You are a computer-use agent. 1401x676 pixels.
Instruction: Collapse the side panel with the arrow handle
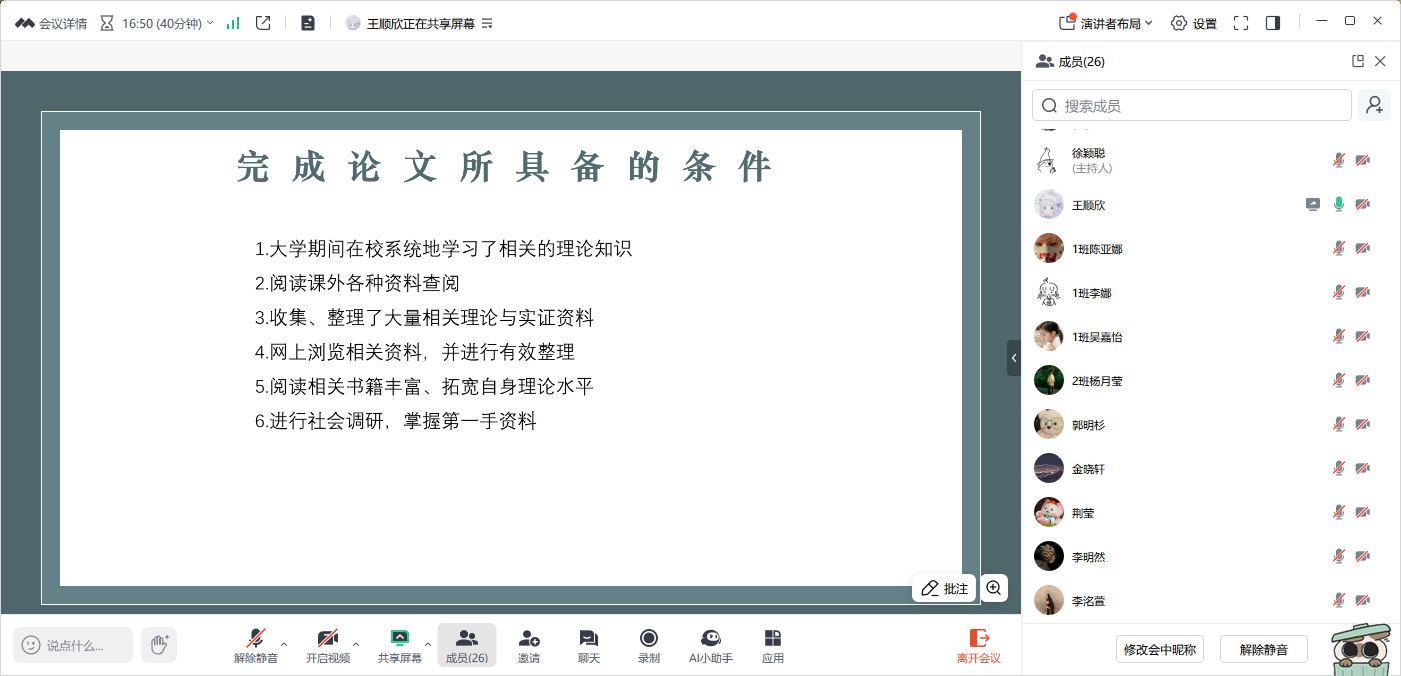coord(1014,358)
